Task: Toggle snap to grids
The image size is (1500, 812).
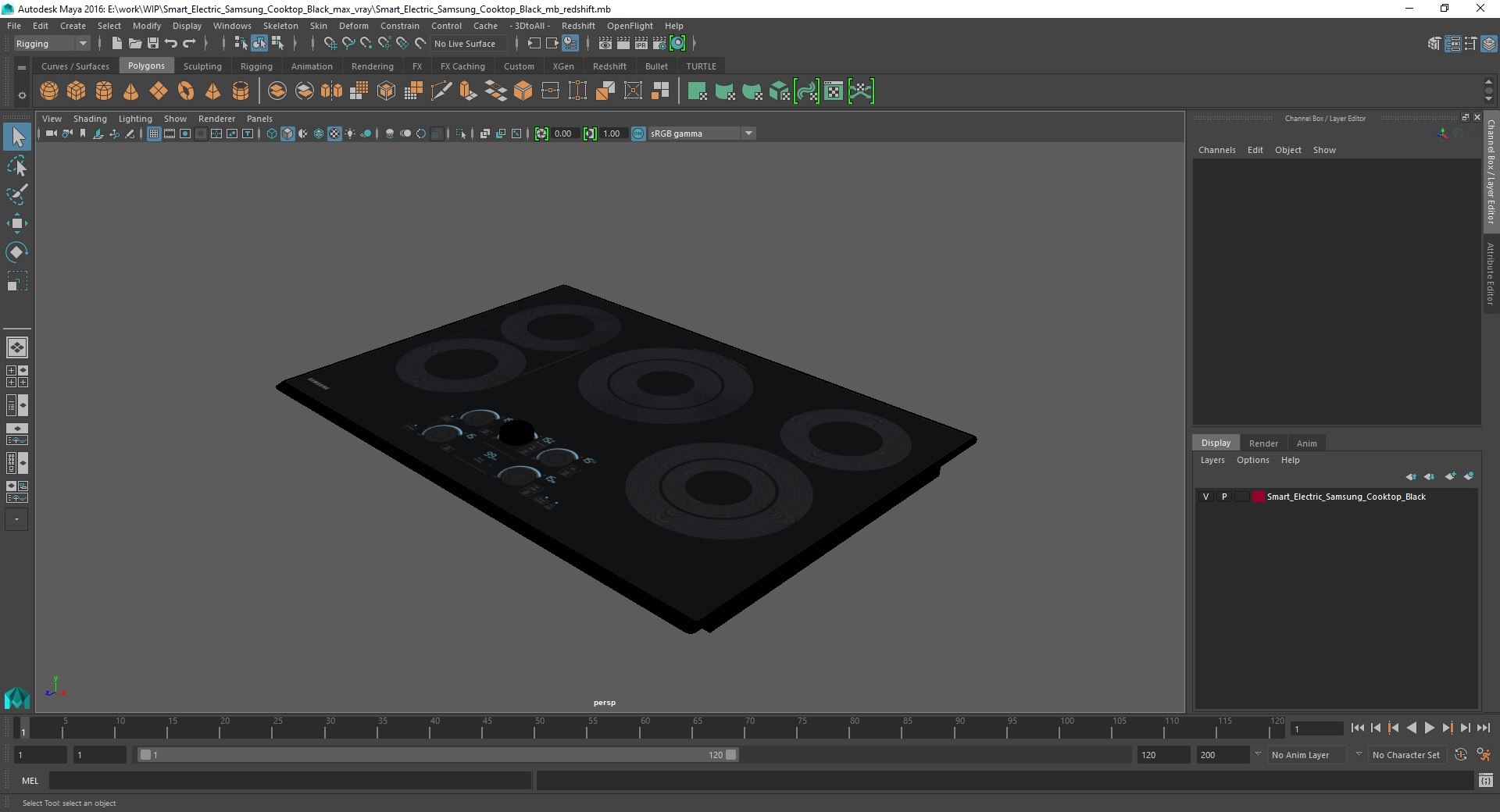Action: click(x=330, y=44)
